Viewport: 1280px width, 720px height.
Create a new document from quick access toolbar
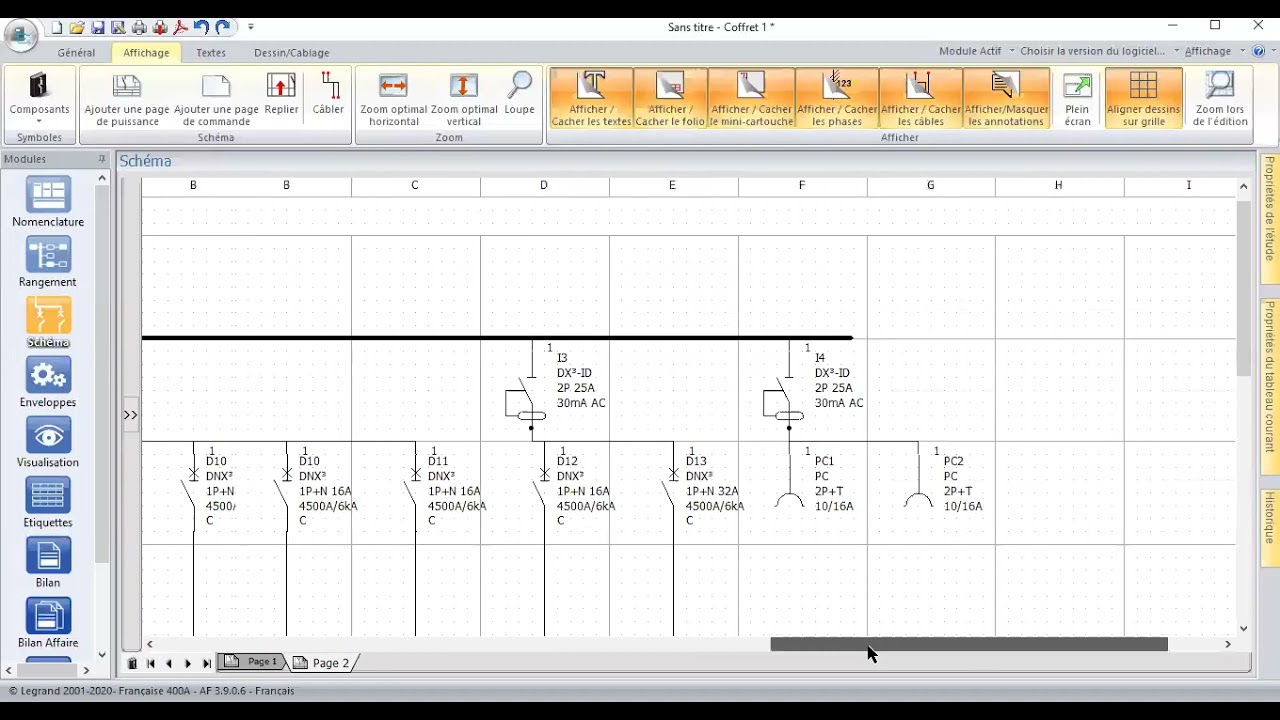pyautogui.click(x=56, y=27)
